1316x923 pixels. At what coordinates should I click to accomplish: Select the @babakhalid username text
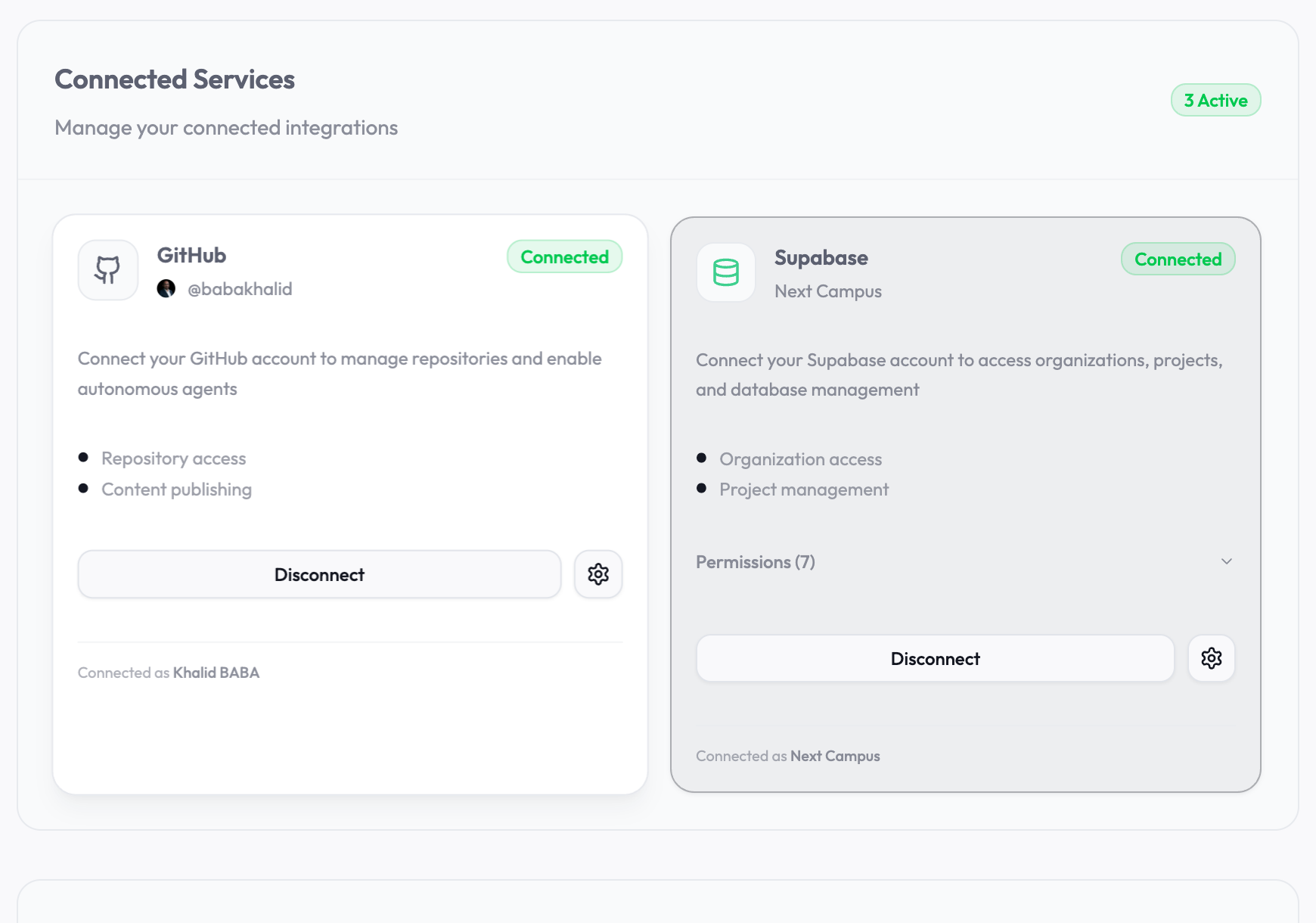(240, 289)
